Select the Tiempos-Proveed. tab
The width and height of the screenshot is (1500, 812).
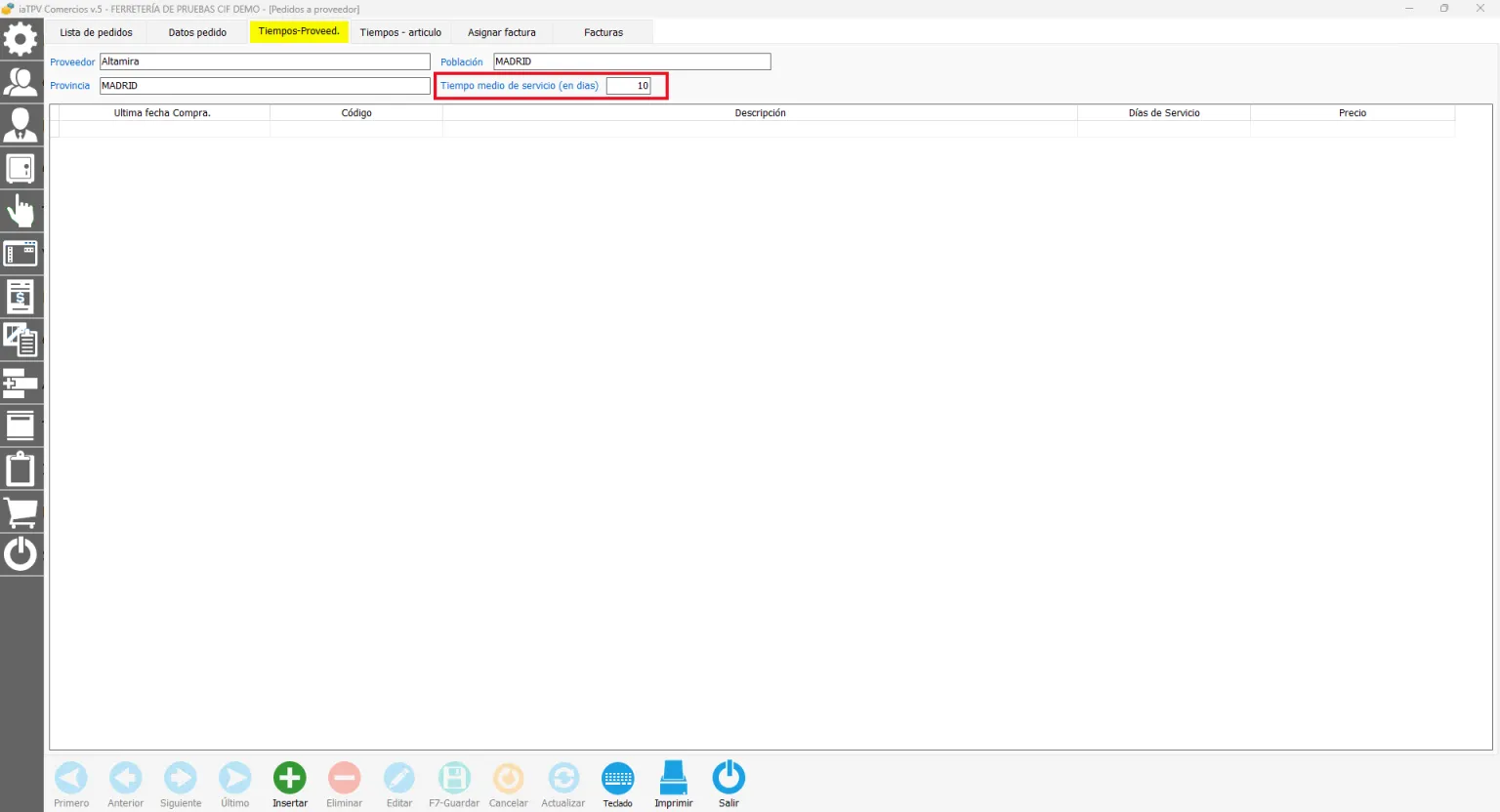pyautogui.click(x=299, y=31)
